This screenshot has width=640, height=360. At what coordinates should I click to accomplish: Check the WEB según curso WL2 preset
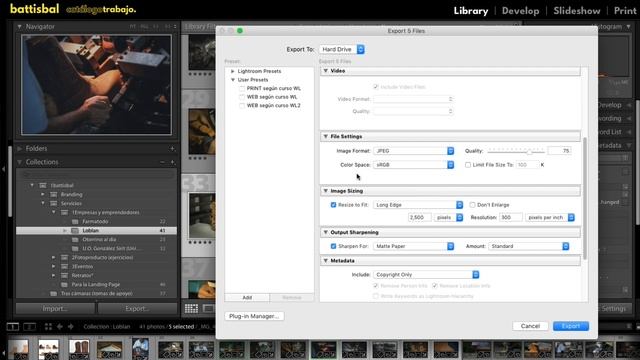(242, 106)
